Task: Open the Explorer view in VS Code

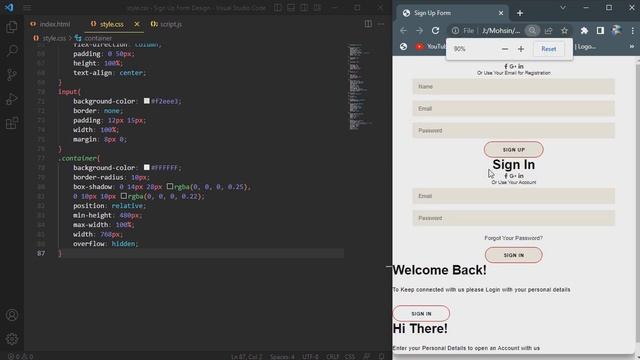Action: pos(12,27)
